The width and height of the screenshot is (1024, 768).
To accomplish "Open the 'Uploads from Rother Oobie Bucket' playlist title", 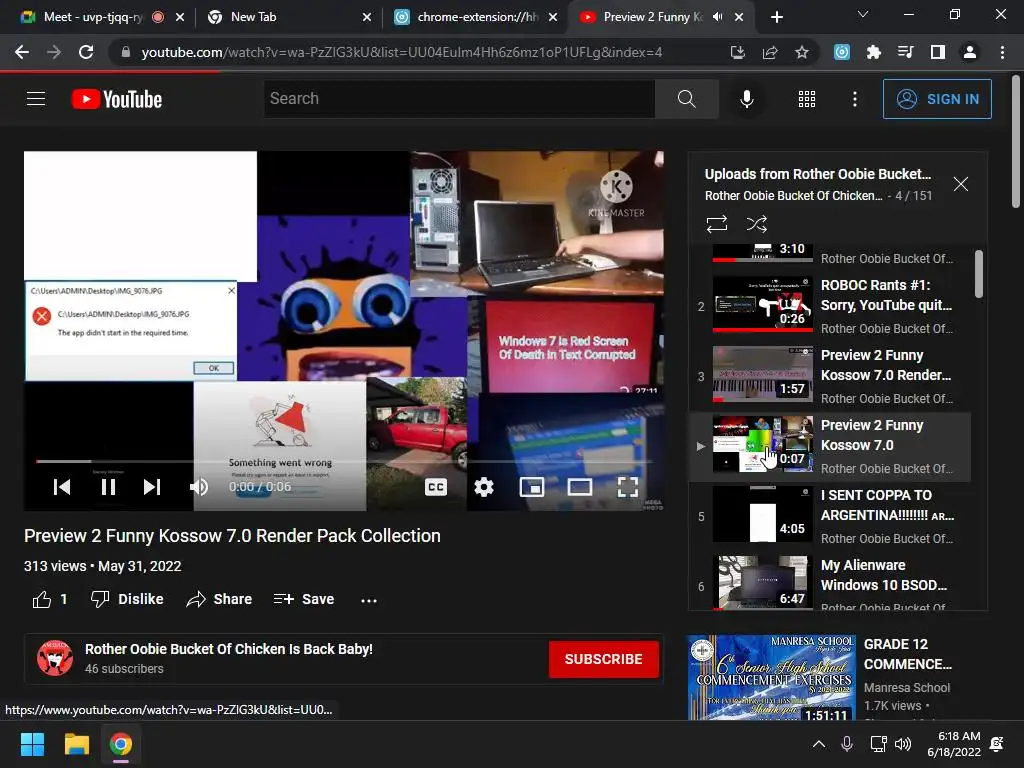I will pos(818,174).
